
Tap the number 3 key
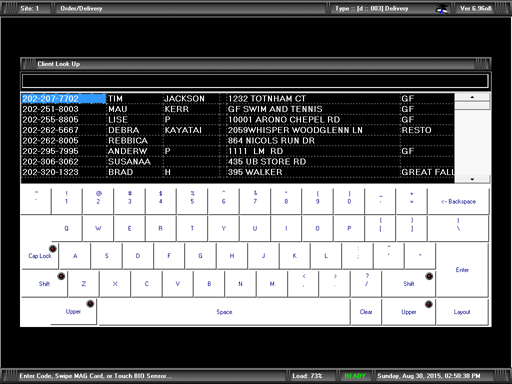[129, 201]
